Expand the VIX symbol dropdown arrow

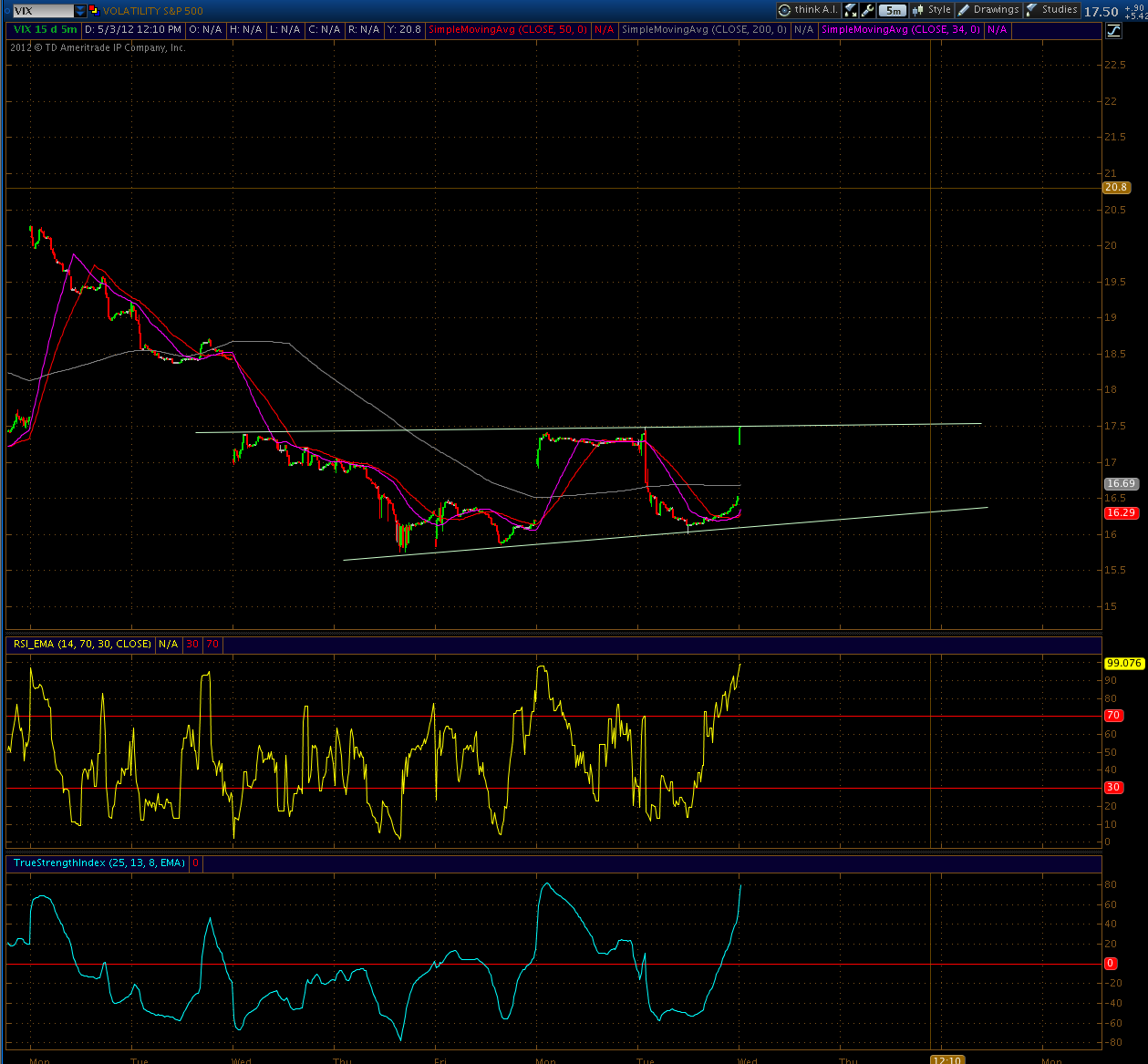pyautogui.click(x=80, y=11)
